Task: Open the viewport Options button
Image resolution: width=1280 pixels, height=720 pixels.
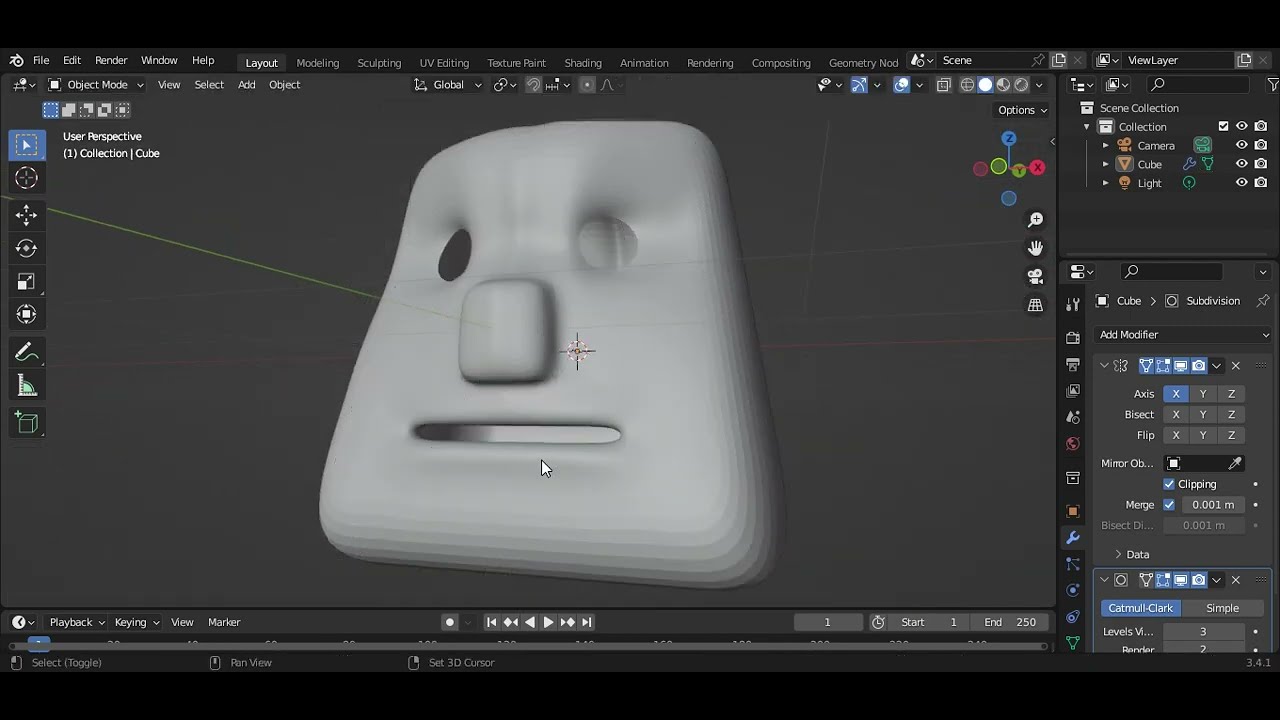Action: point(1022,110)
